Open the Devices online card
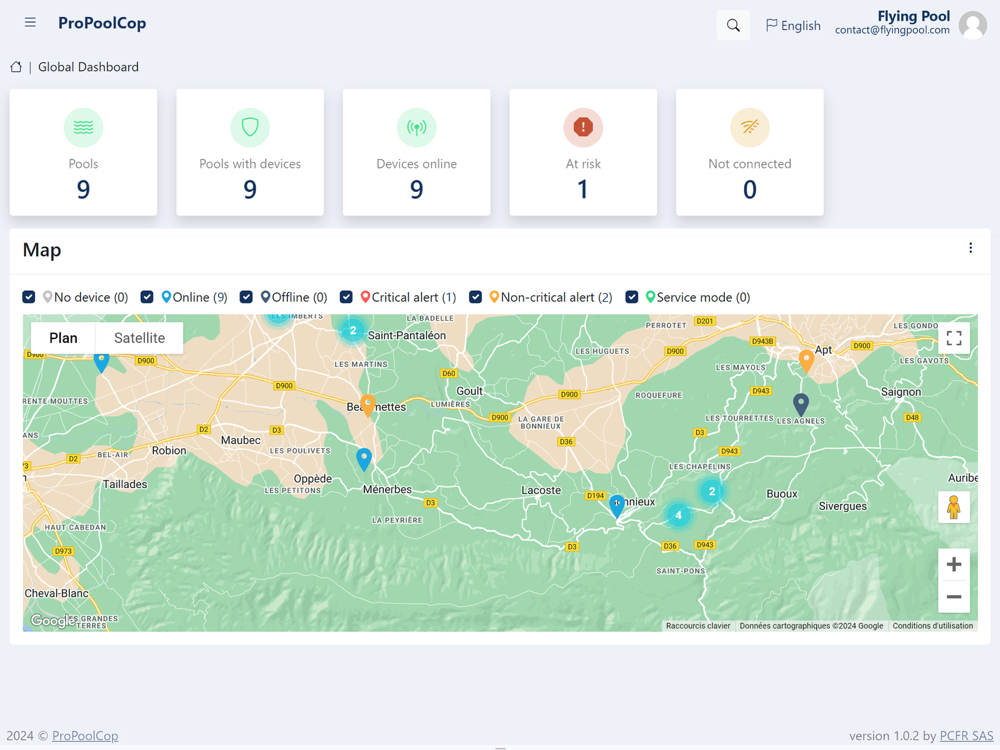The width and height of the screenshot is (1000, 750). (416, 152)
